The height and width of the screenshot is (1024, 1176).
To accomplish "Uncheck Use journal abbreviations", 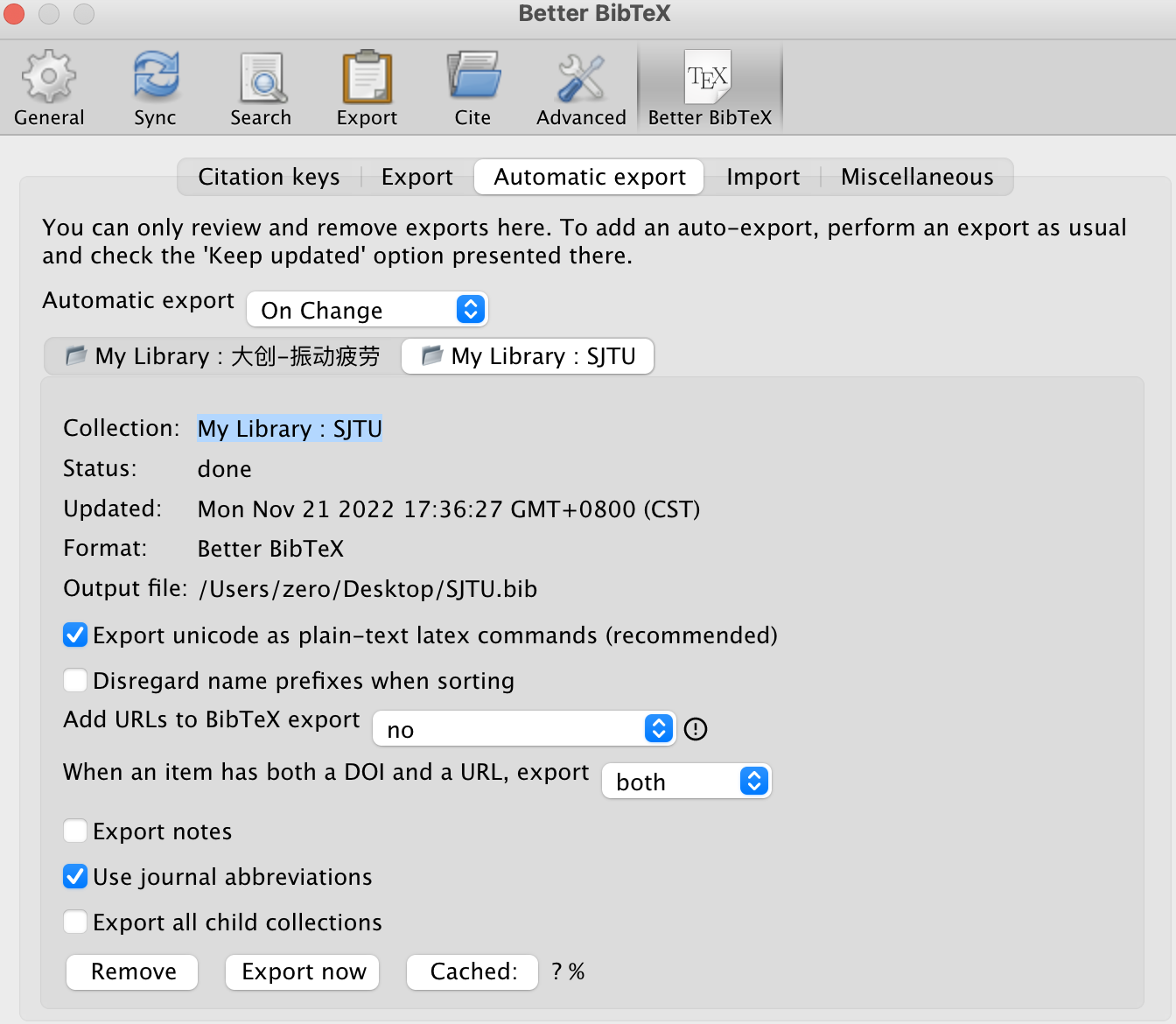I will pos(75,876).
